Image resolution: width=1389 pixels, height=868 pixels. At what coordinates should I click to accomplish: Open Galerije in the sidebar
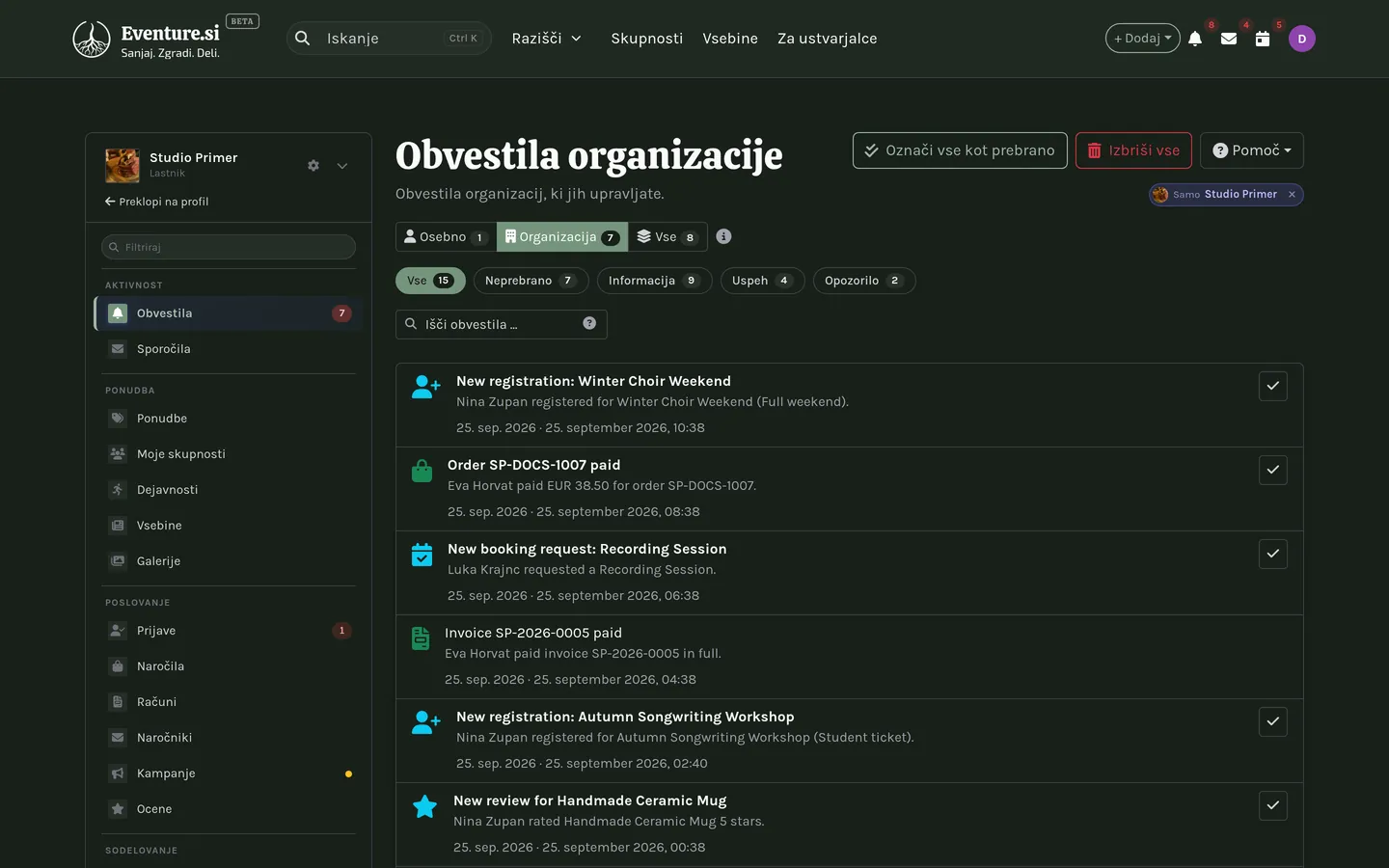pyautogui.click(x=229, y=561)
